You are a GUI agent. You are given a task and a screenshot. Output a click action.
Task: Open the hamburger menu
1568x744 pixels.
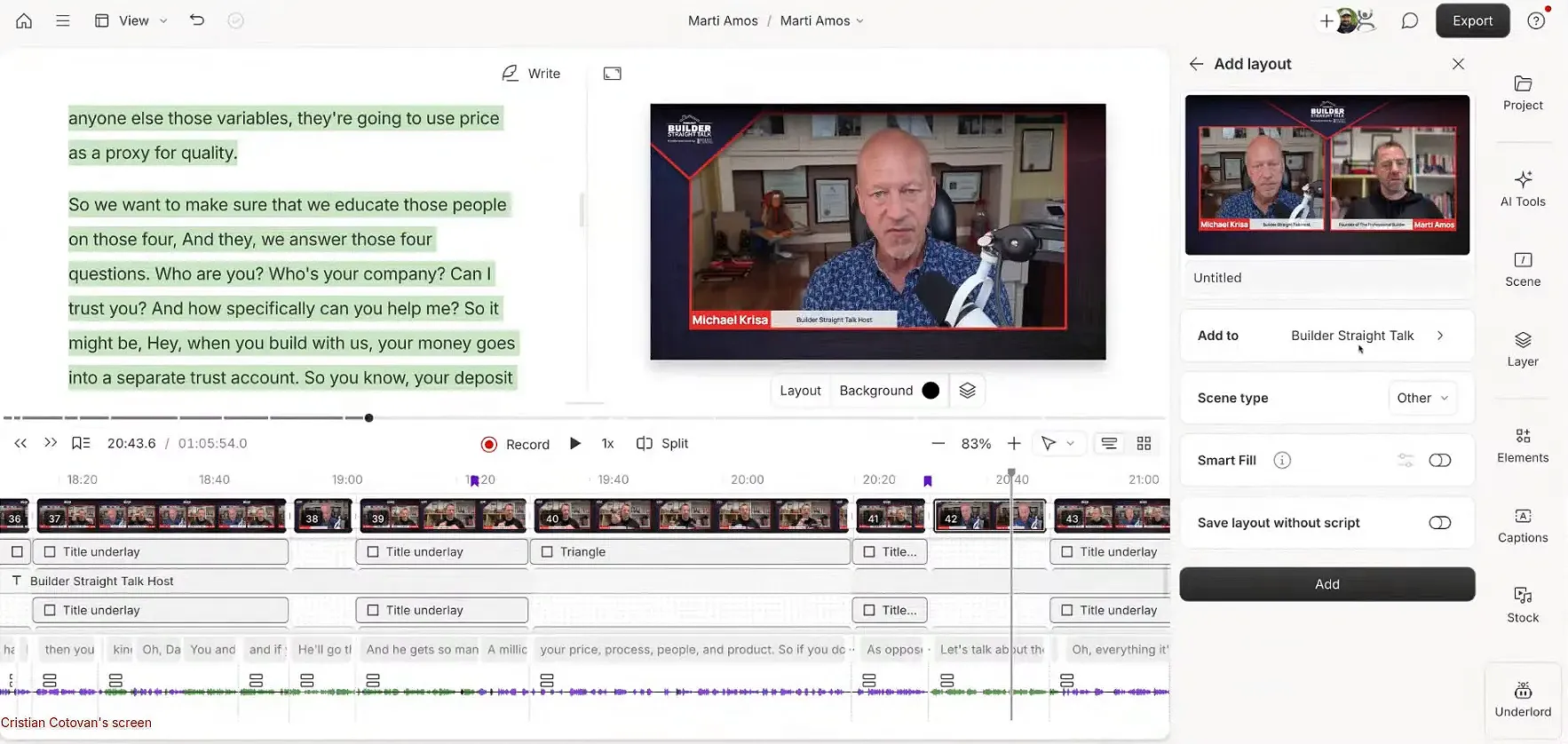pyautogui.click(x=63, y=20)
